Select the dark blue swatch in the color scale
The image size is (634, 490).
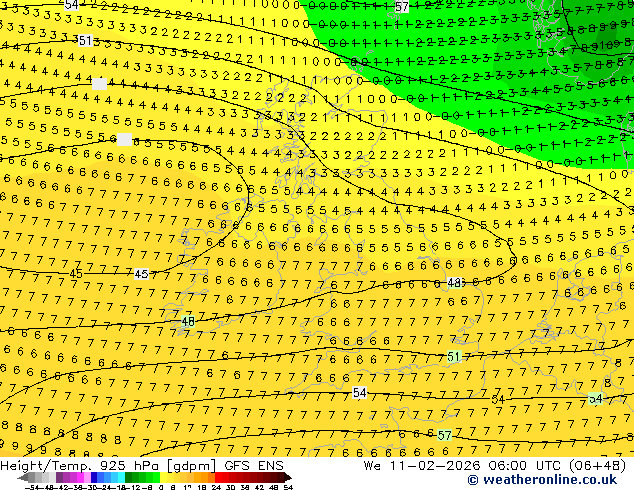point(94,477)
